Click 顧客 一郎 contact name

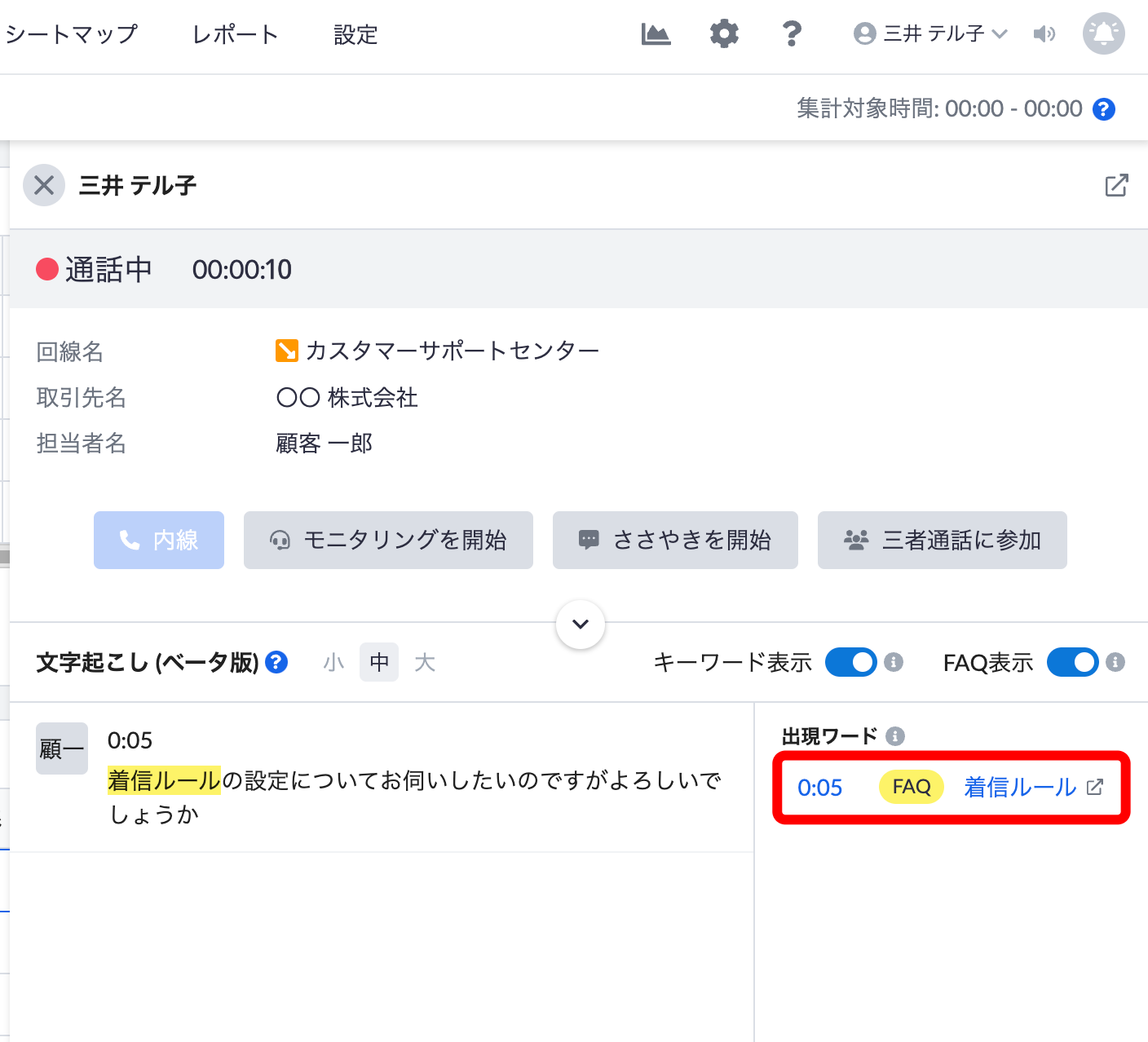tap(325, 444)
